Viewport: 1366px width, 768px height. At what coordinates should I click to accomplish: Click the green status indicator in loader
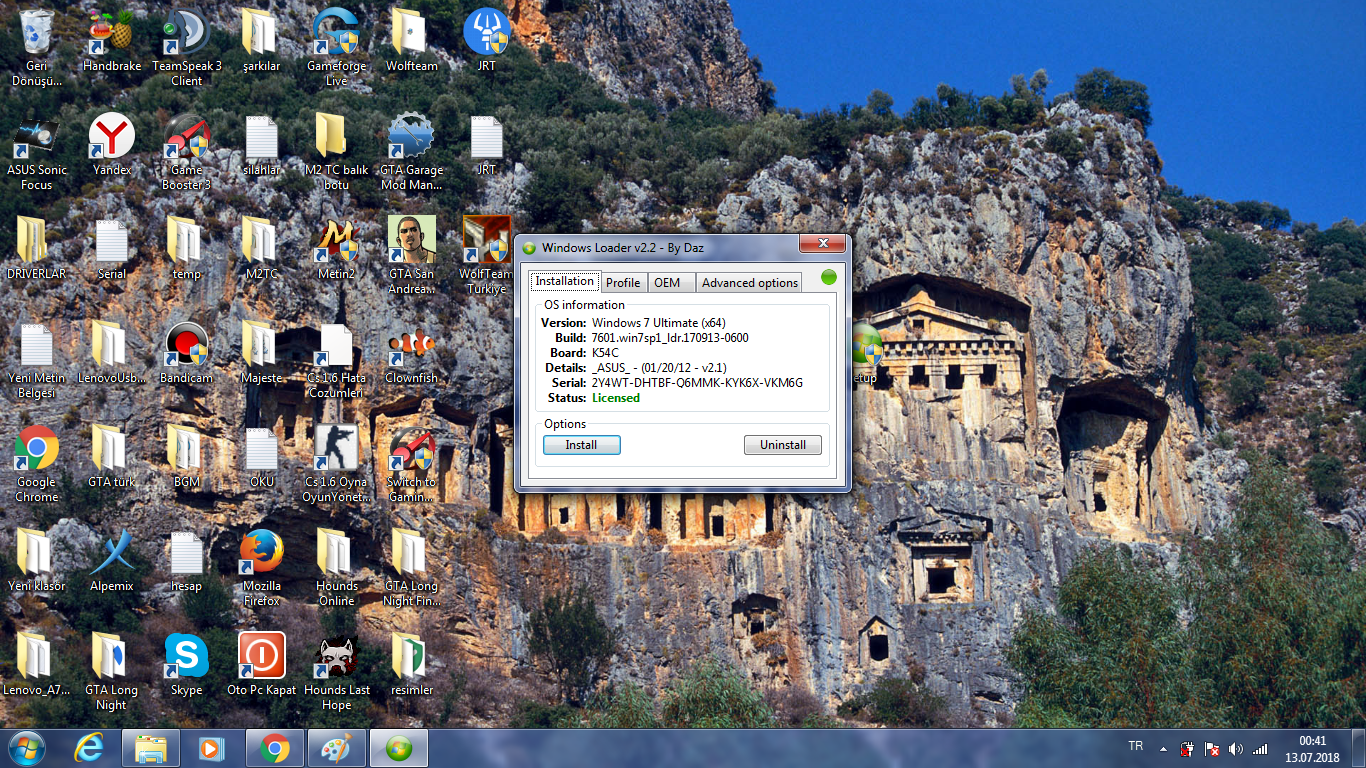[x=829, y=277]
